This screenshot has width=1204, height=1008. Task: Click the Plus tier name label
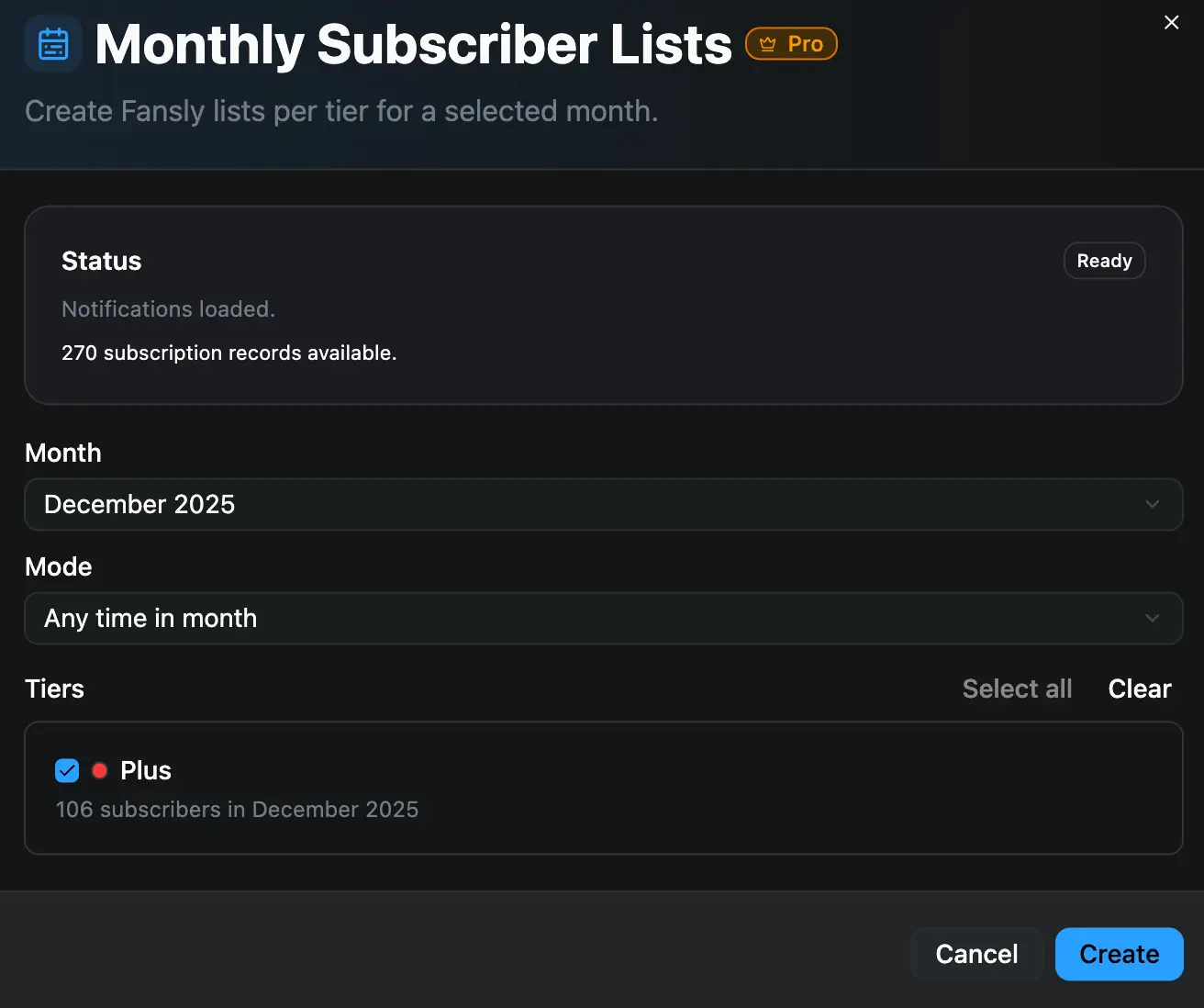[x=146, y=770]
